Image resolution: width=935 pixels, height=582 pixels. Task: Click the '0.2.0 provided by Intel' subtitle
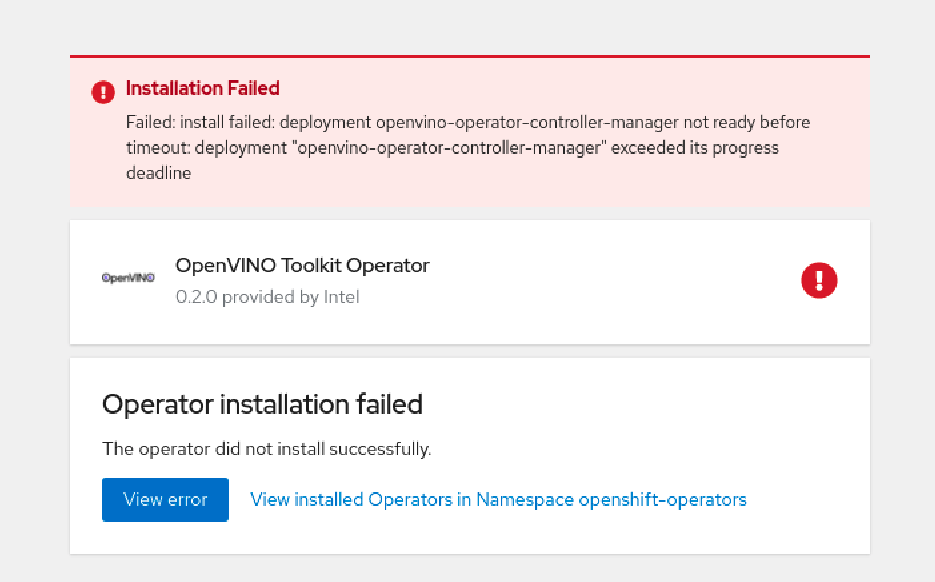point(267,297)
